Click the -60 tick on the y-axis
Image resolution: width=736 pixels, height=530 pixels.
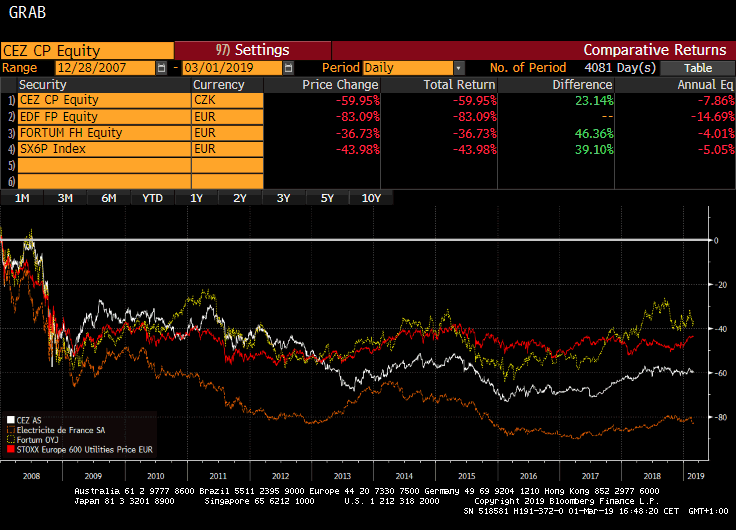point(721,374)
